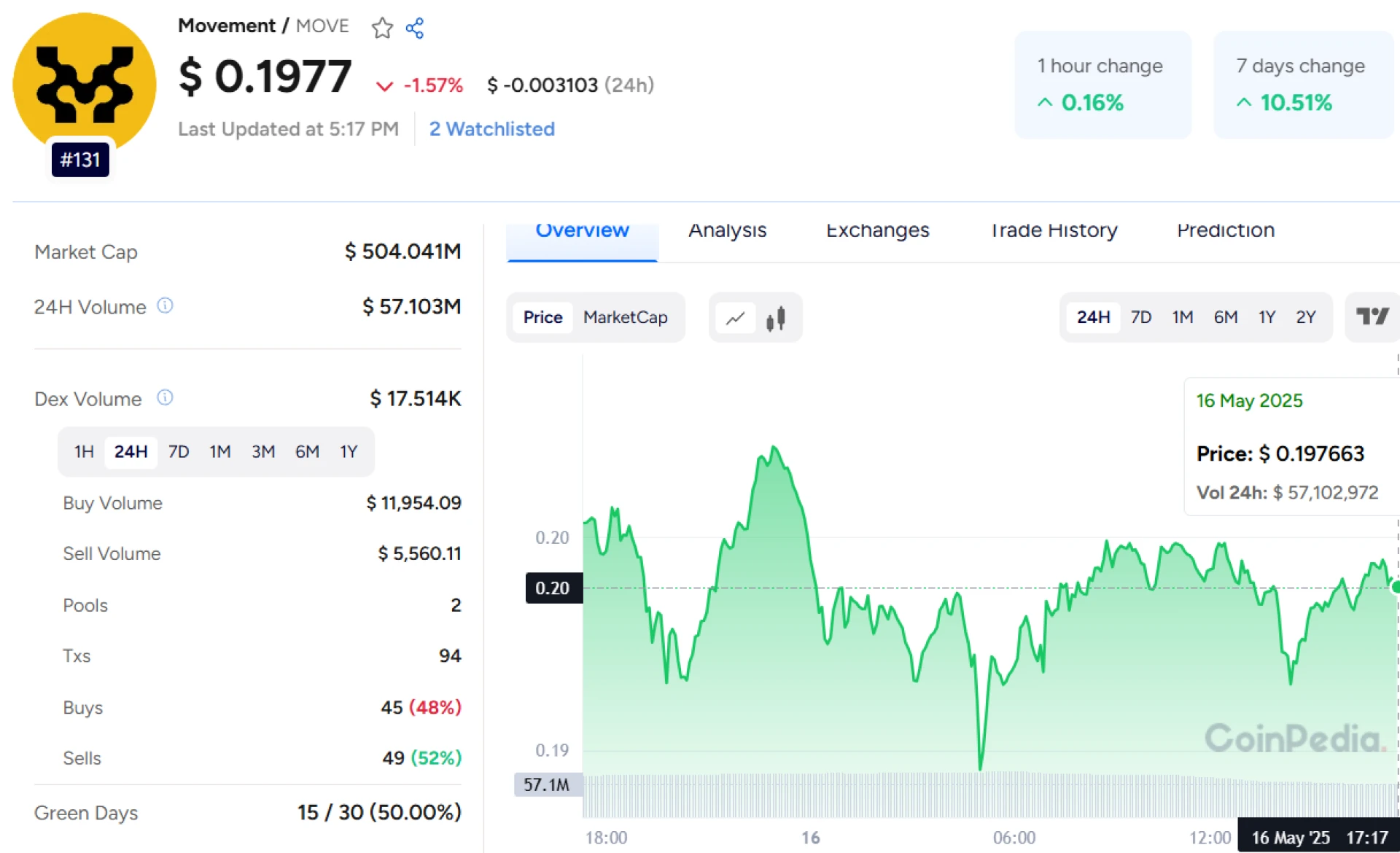Open the TradingView chart icon
The width and height of the screenshot is (1400, 853).
click(x=1372, y=317)
